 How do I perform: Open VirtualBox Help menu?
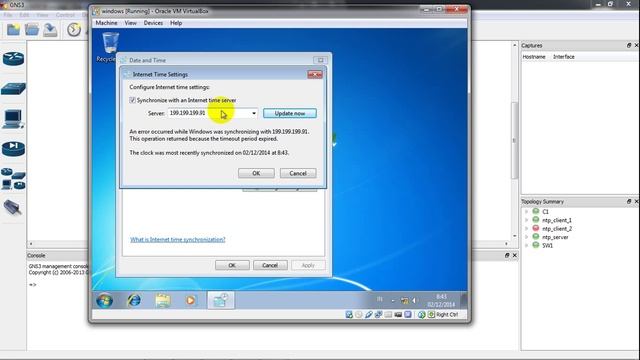pyautogui.click(x=176, y=23)
